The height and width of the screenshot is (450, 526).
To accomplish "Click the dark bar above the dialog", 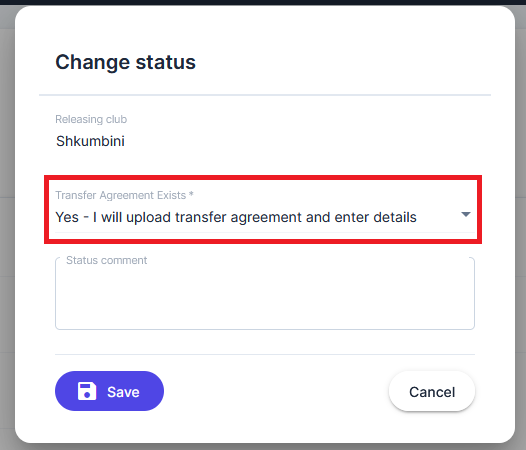I will click(263, 2).
